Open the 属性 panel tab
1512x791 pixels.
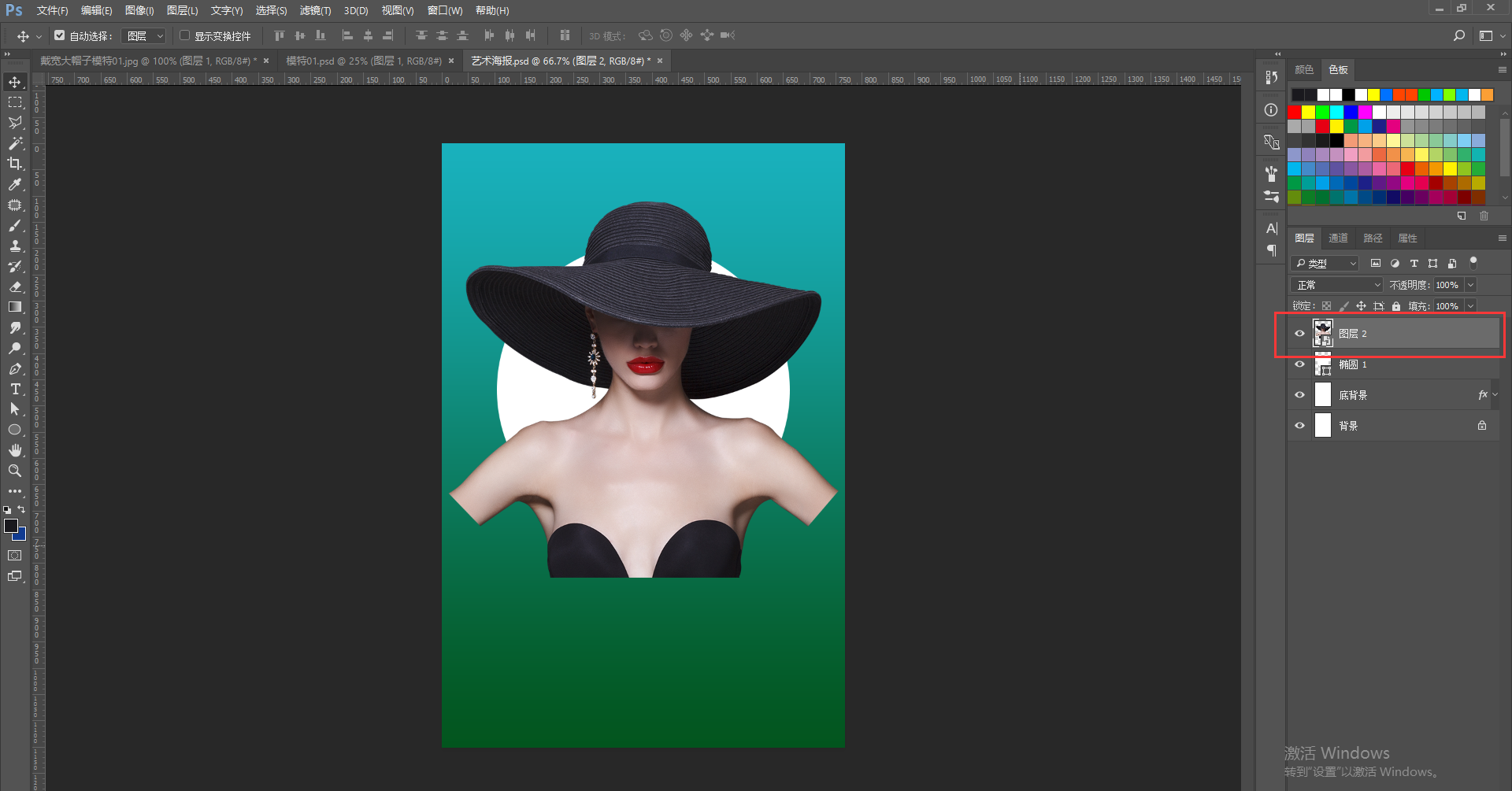click(1407, 238)
